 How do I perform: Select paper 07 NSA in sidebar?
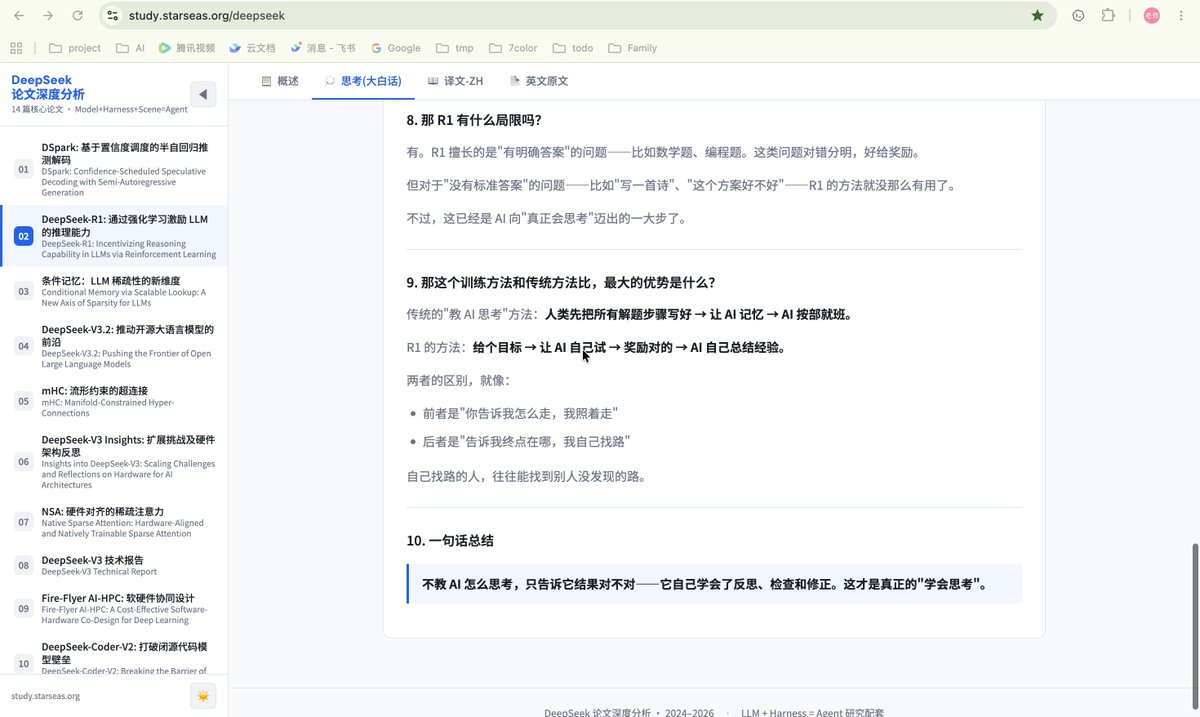pos(114,522)
